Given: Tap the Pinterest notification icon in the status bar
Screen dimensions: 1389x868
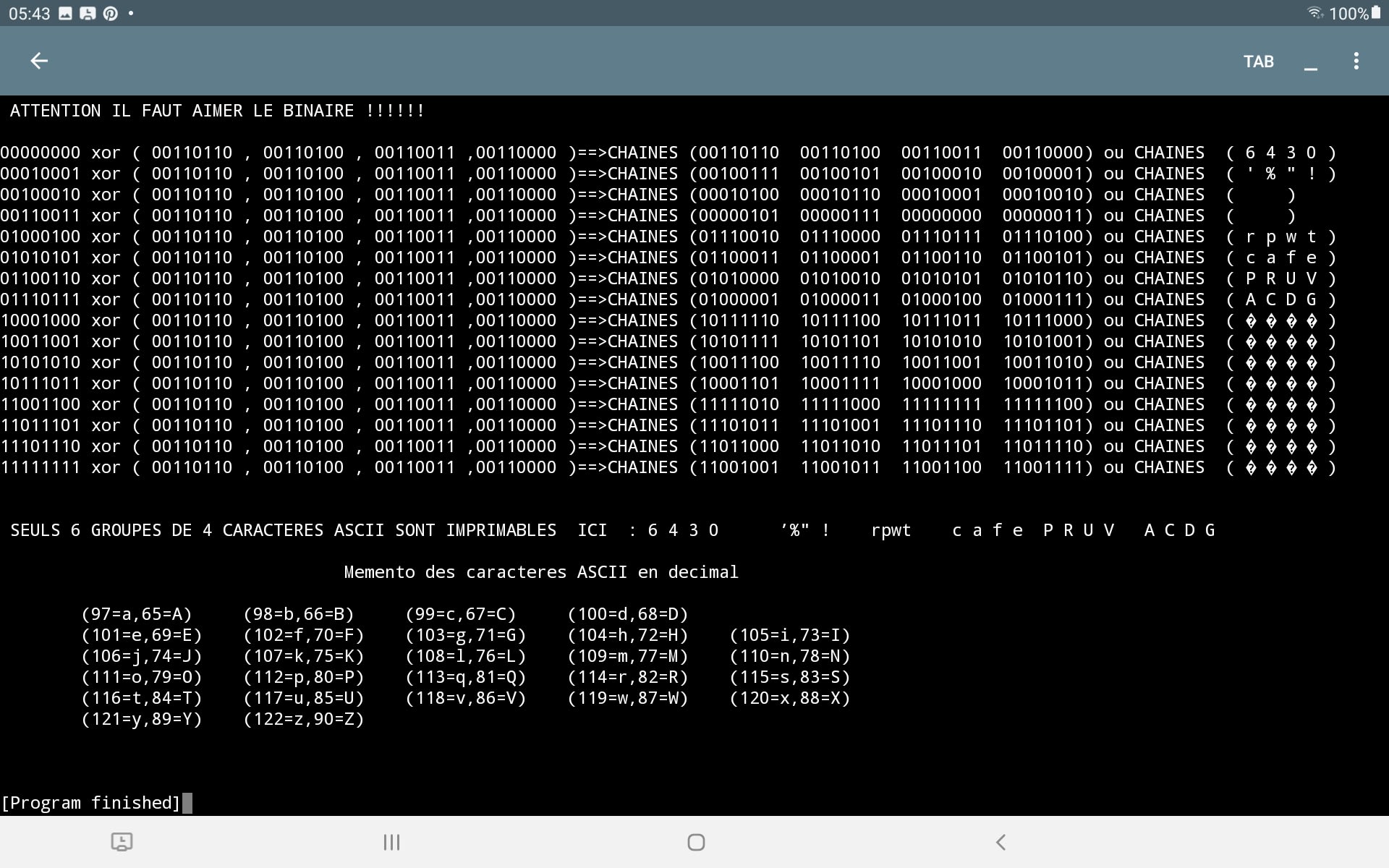Looking at the screenshot, I should [x=110, y=13].
